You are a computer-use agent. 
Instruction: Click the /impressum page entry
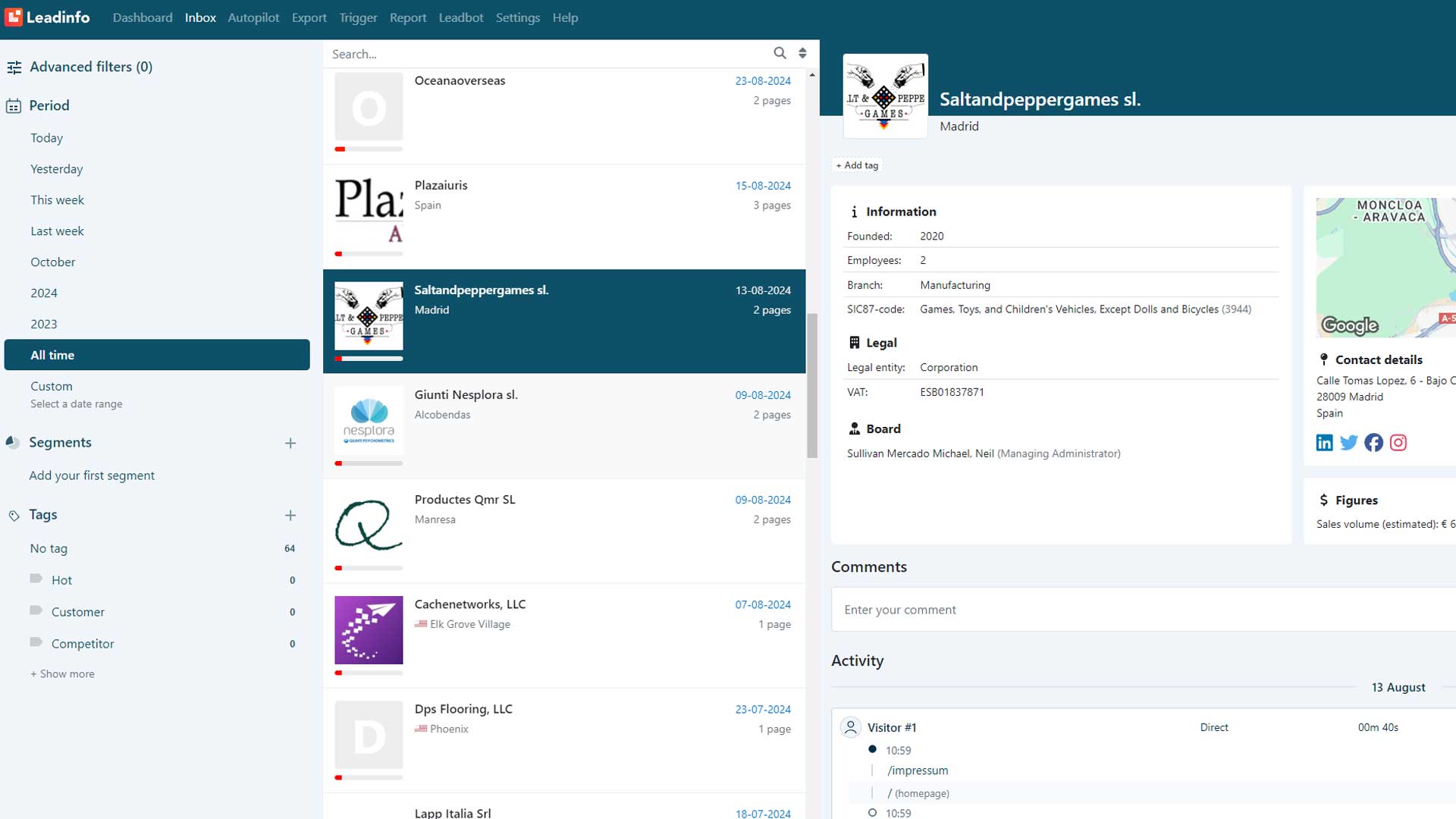918,770
